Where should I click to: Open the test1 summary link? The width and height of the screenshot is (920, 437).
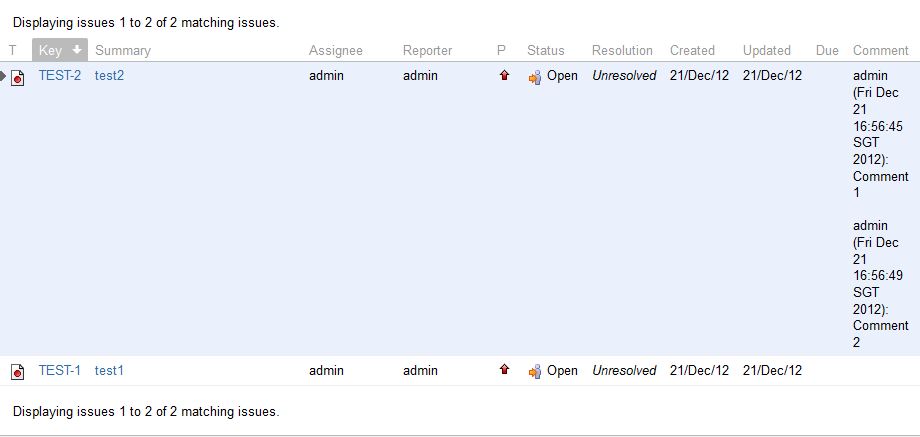109,371
